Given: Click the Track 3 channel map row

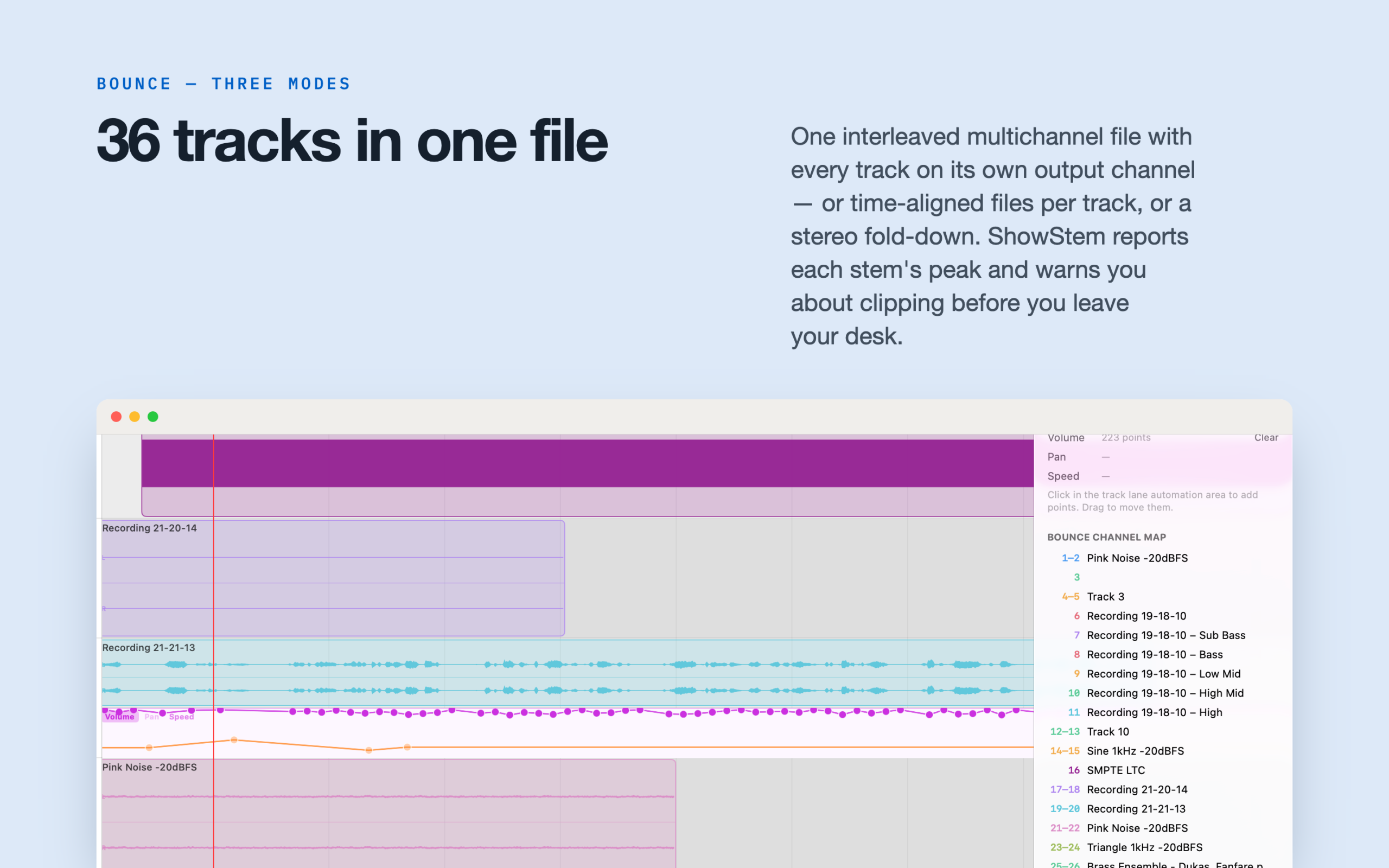Looking at the screenshot, I should [x=1163, y=596].
